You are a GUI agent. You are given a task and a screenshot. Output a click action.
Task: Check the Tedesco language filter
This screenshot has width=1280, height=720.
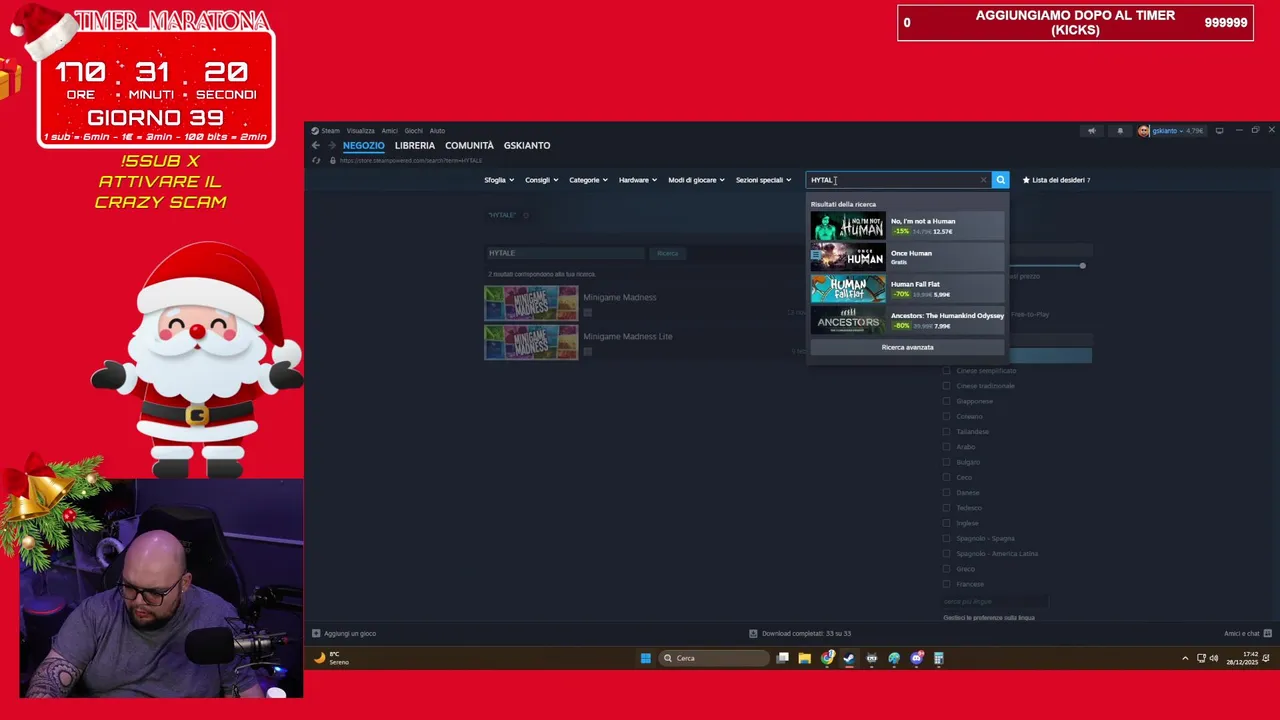pyautogui.click(x=947, y=508)
